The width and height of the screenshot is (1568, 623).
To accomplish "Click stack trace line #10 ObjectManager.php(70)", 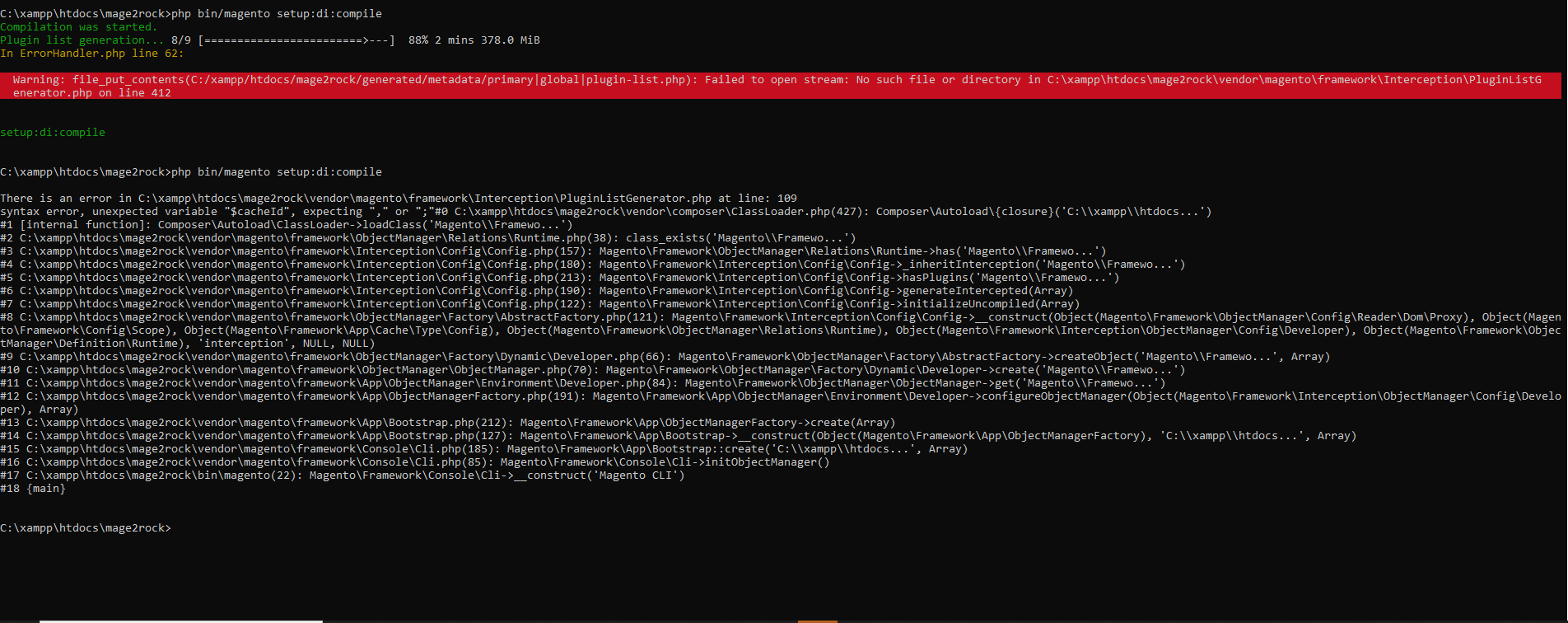I will pos(593,369).
